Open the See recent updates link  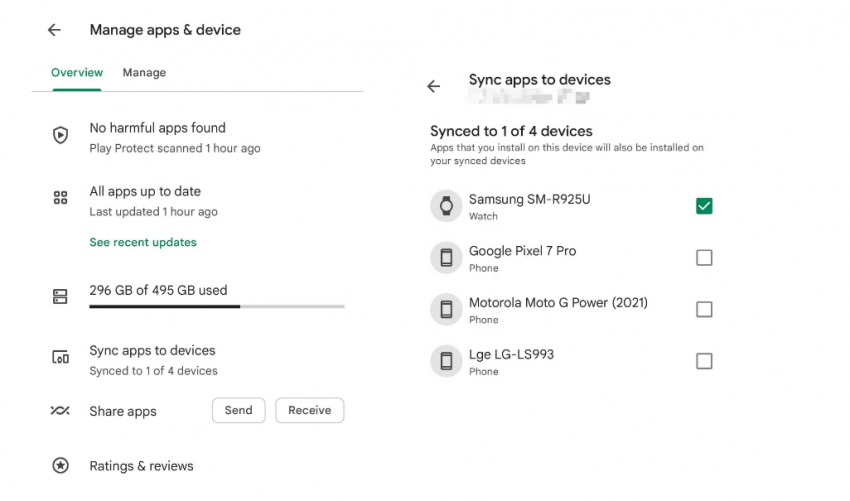pyautogui.click(x=143, y=242)
